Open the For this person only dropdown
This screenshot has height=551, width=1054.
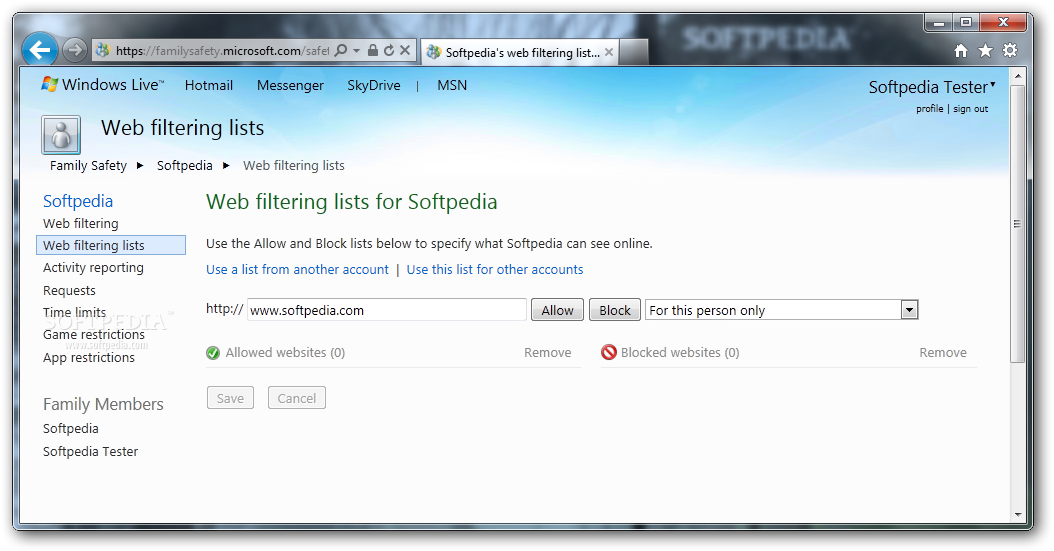(x=781, y=310)
